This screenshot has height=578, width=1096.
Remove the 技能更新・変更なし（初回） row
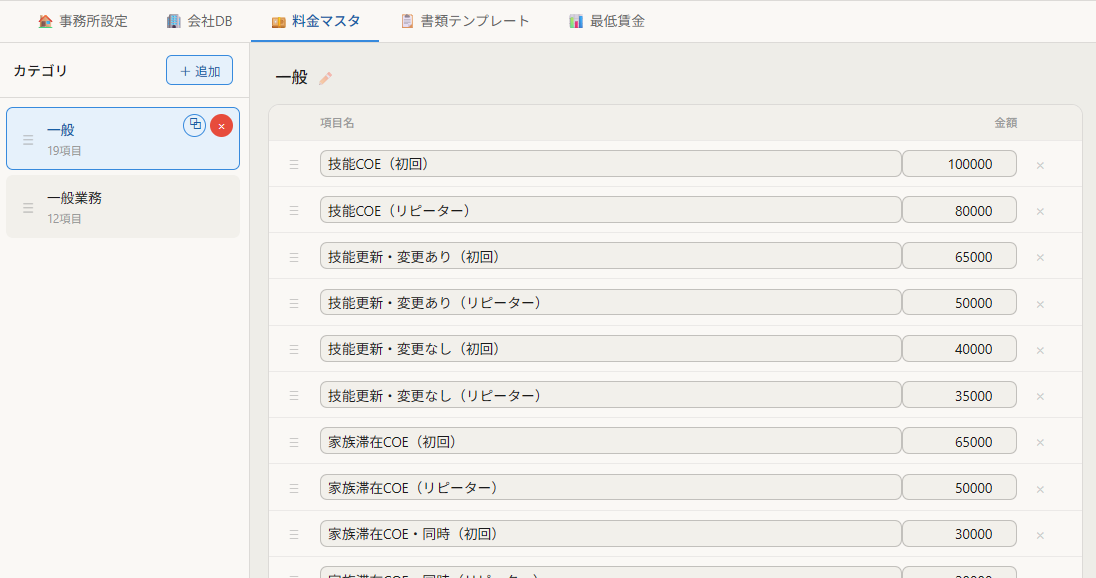coord(1040,350)
